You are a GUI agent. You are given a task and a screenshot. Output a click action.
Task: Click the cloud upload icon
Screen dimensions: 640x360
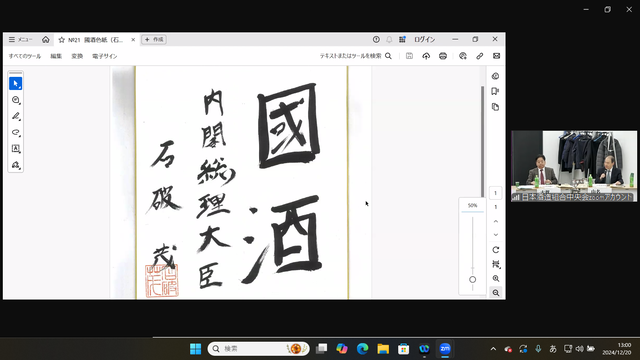coord(426,56)
